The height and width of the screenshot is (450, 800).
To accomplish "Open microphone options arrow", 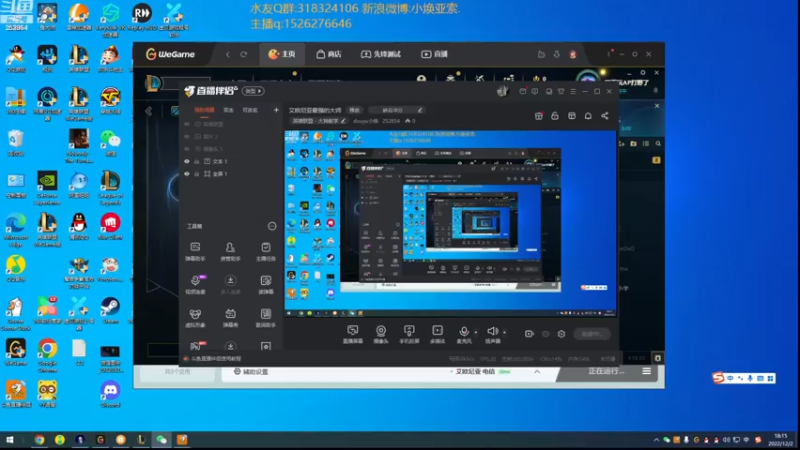I will pos(476,332).
